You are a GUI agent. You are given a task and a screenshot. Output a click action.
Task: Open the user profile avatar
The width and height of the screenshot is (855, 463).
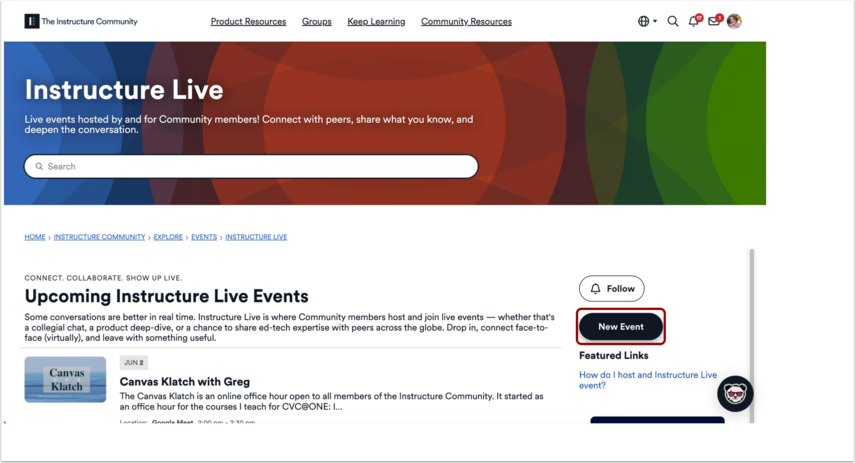point(734,21)
